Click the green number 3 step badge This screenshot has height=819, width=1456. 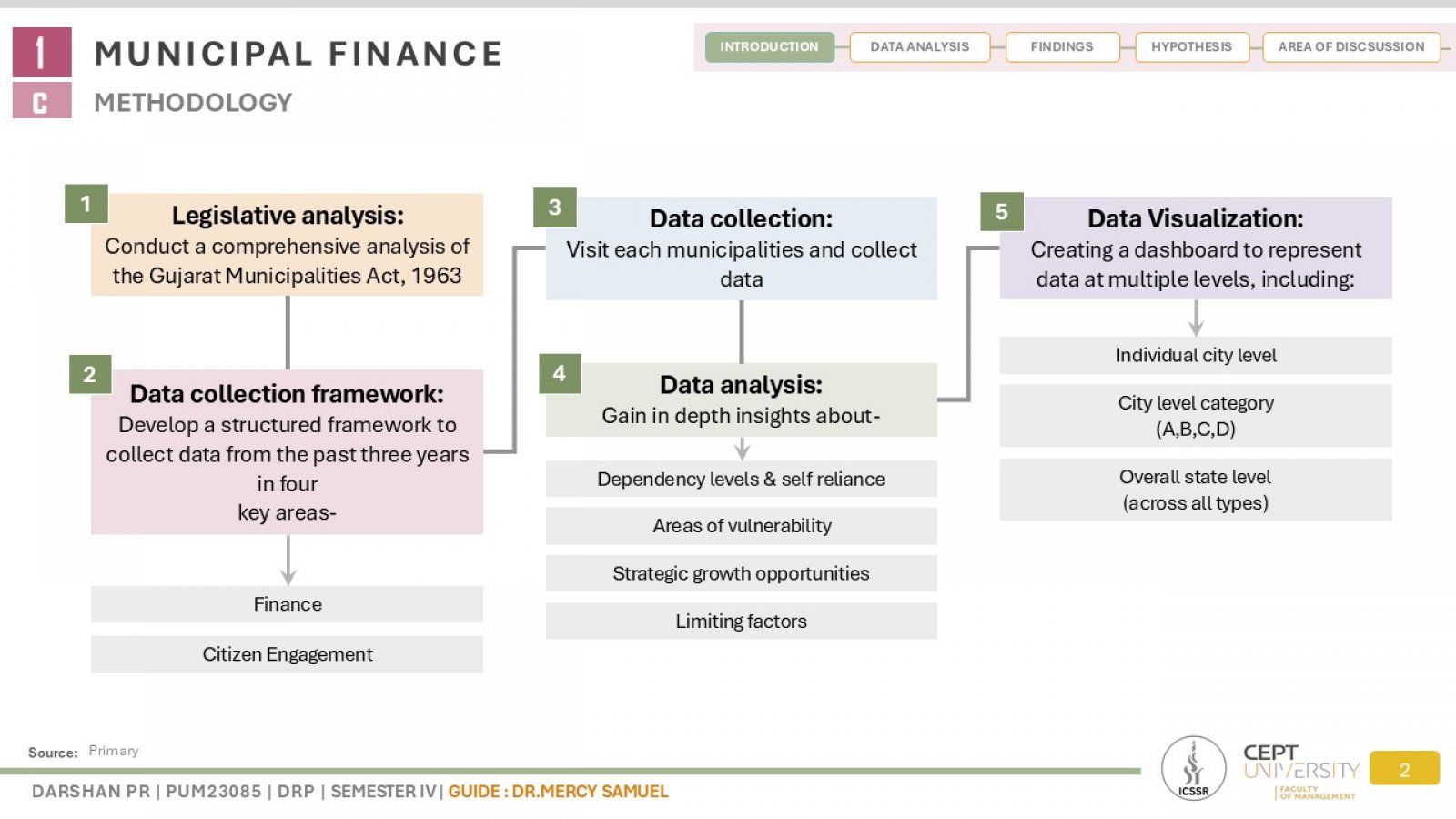(555, 207)
